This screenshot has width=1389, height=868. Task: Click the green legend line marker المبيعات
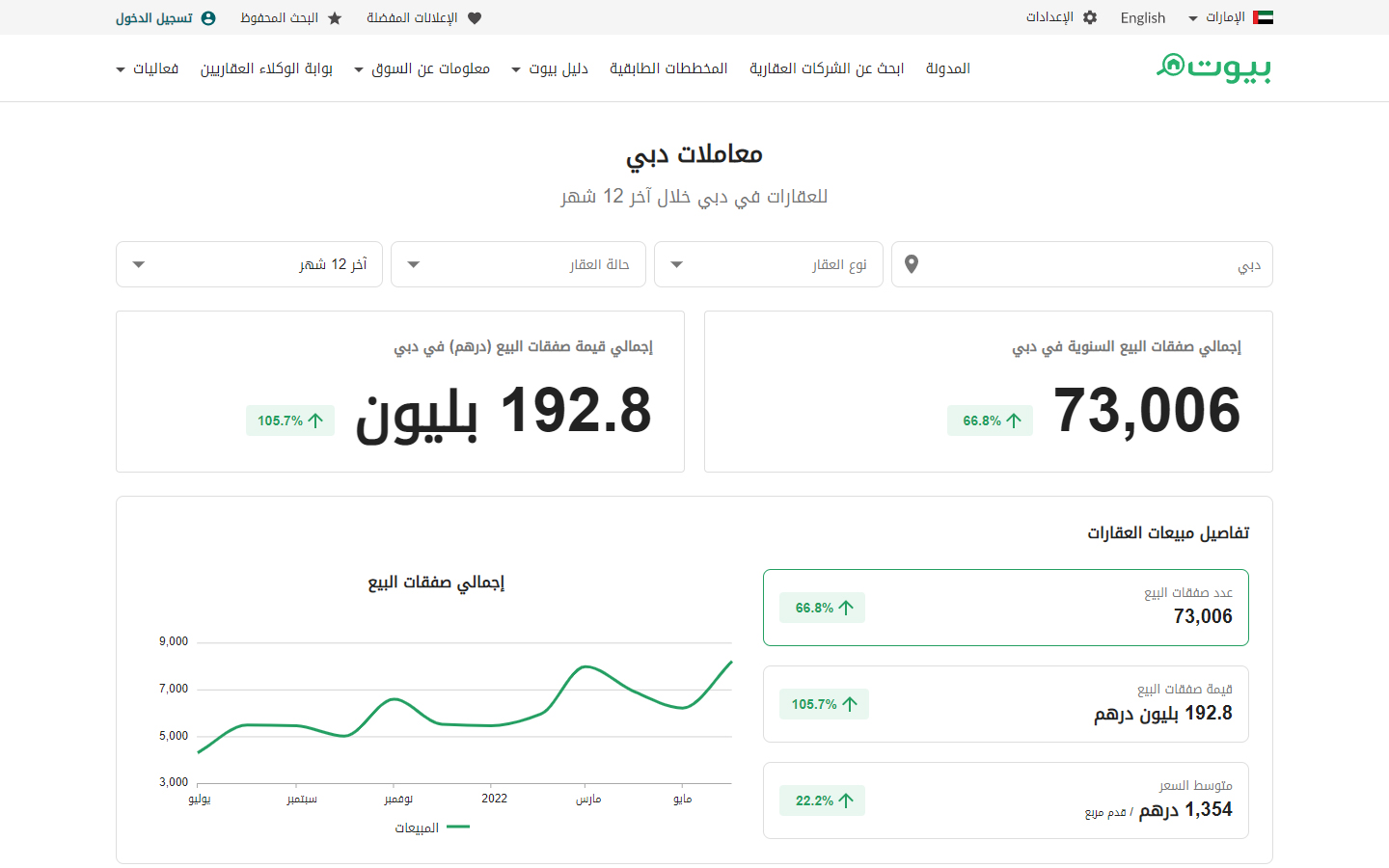pos(458,827)
